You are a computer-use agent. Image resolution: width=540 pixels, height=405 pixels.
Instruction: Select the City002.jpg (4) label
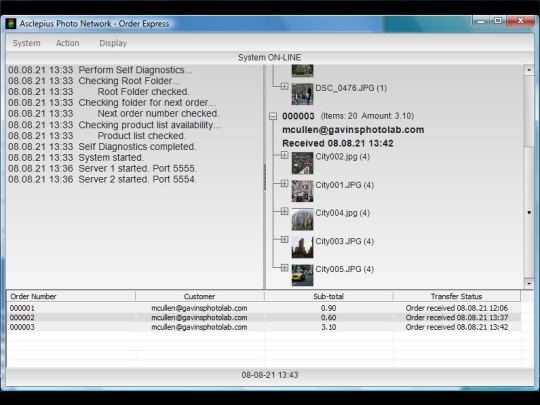point(343,157)
